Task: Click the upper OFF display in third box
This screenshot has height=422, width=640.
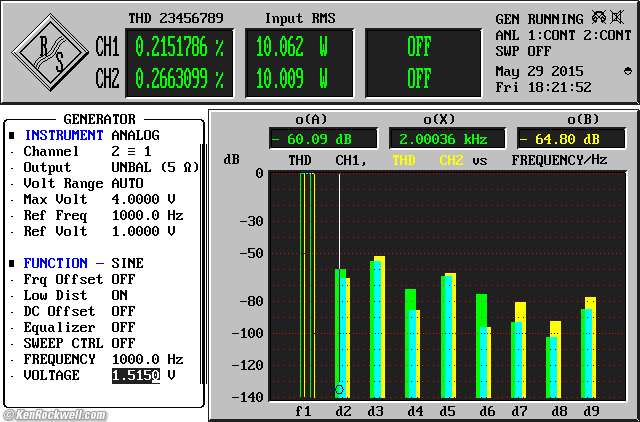Action: pyautogui.click(x=419, y=47)
